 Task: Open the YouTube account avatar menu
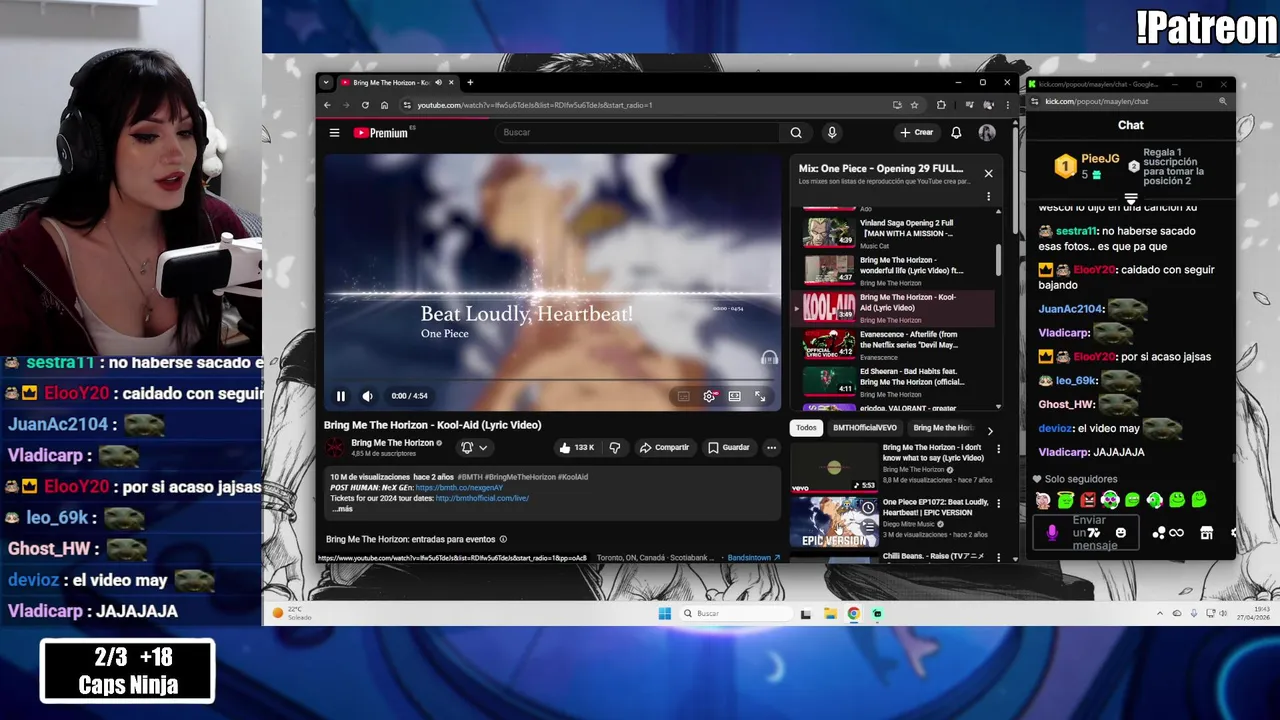(x=987, y=132)
